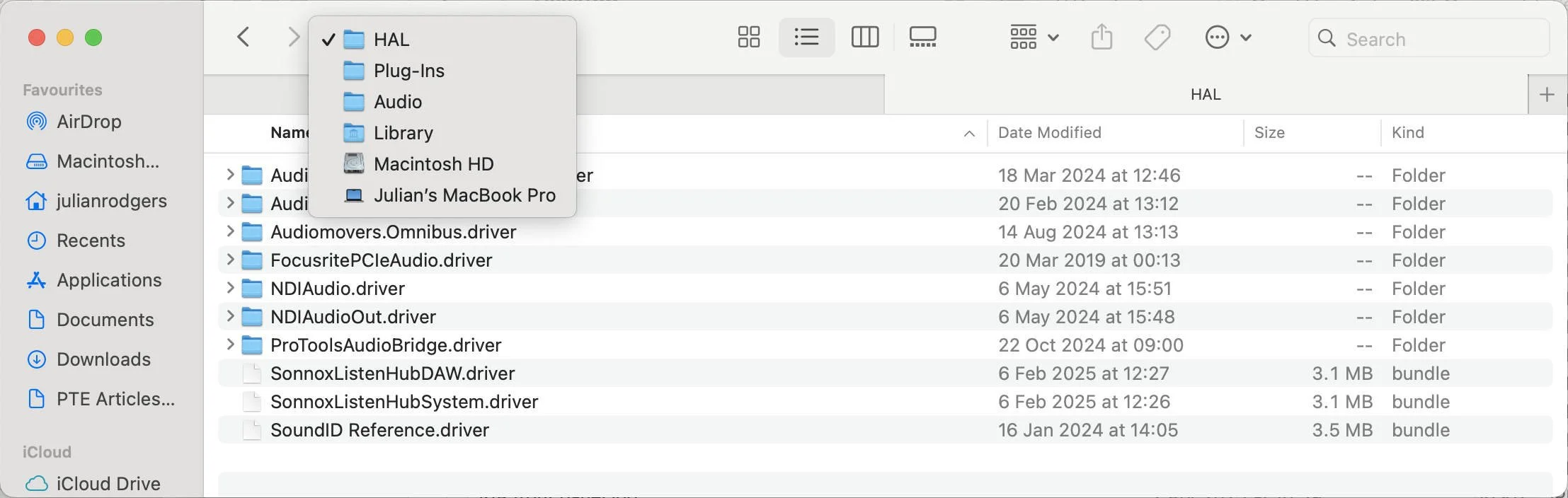1568x498 pixels.
Task: Click NDIAudio.driver folder icon
Action: (x=251, y=289)
